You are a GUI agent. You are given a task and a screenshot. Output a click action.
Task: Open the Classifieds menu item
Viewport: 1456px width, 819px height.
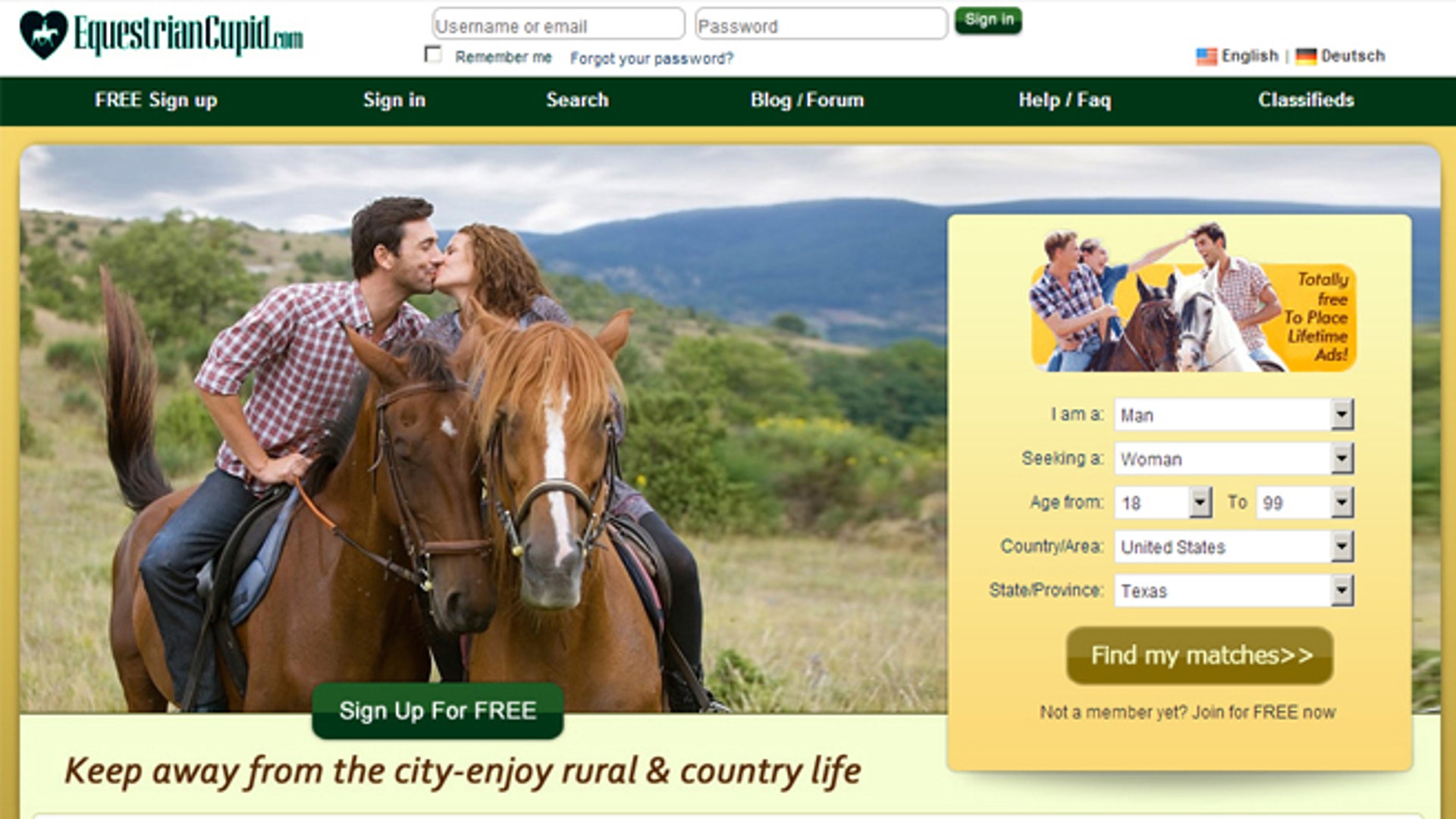[x=1306, y=100]
